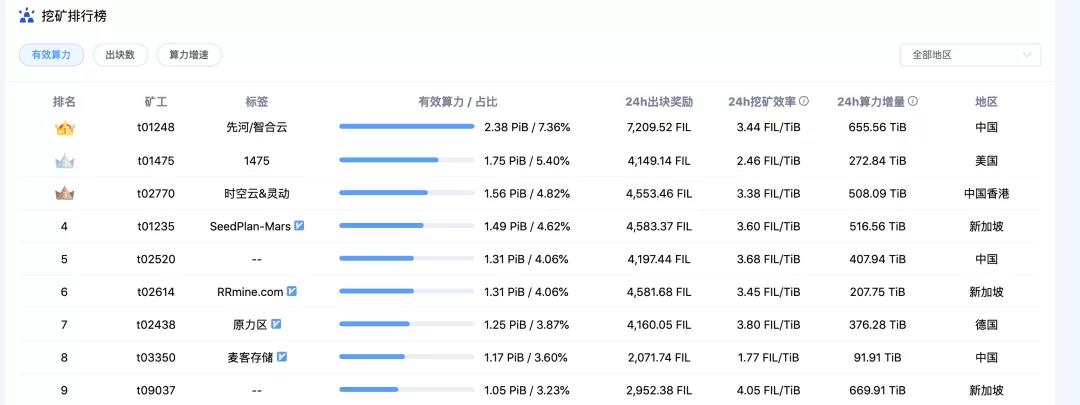Open miner t03350 details
This screenshot has width=1080, height=405.
156,357
